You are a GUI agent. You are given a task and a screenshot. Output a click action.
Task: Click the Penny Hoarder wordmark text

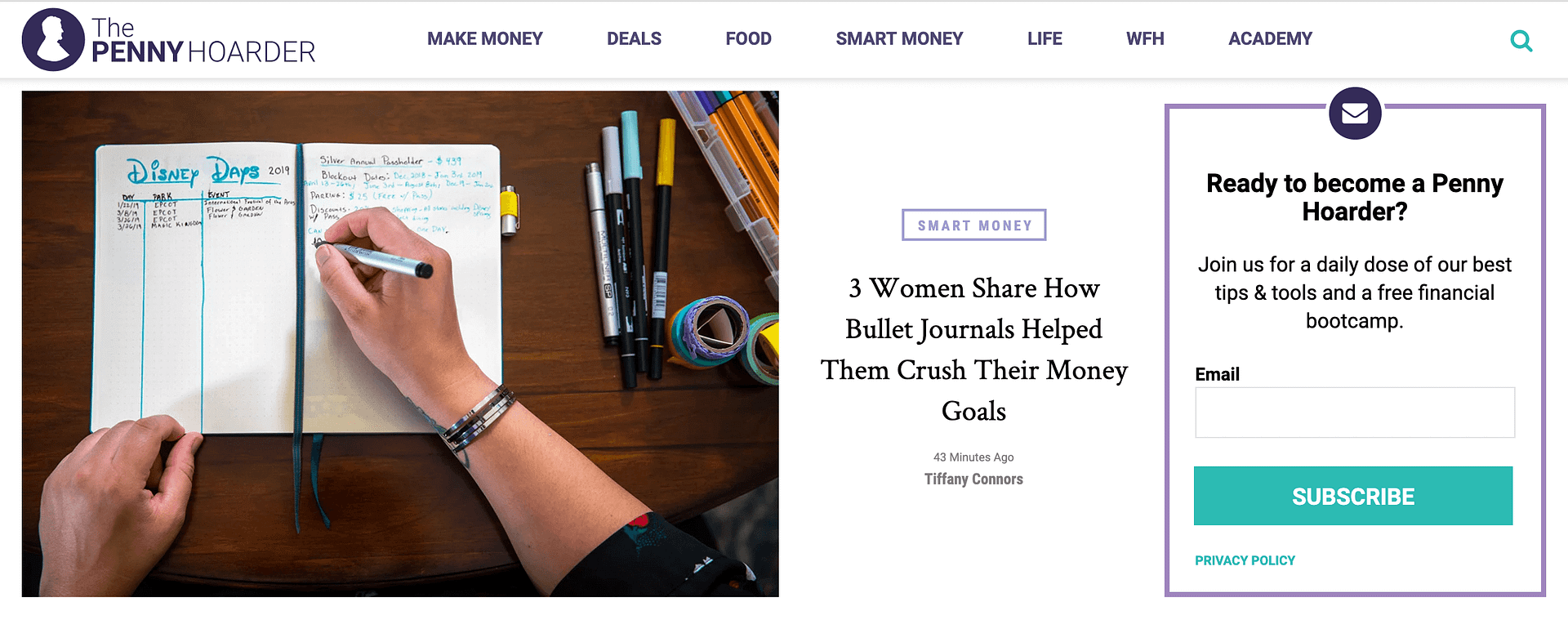[203, 41]
